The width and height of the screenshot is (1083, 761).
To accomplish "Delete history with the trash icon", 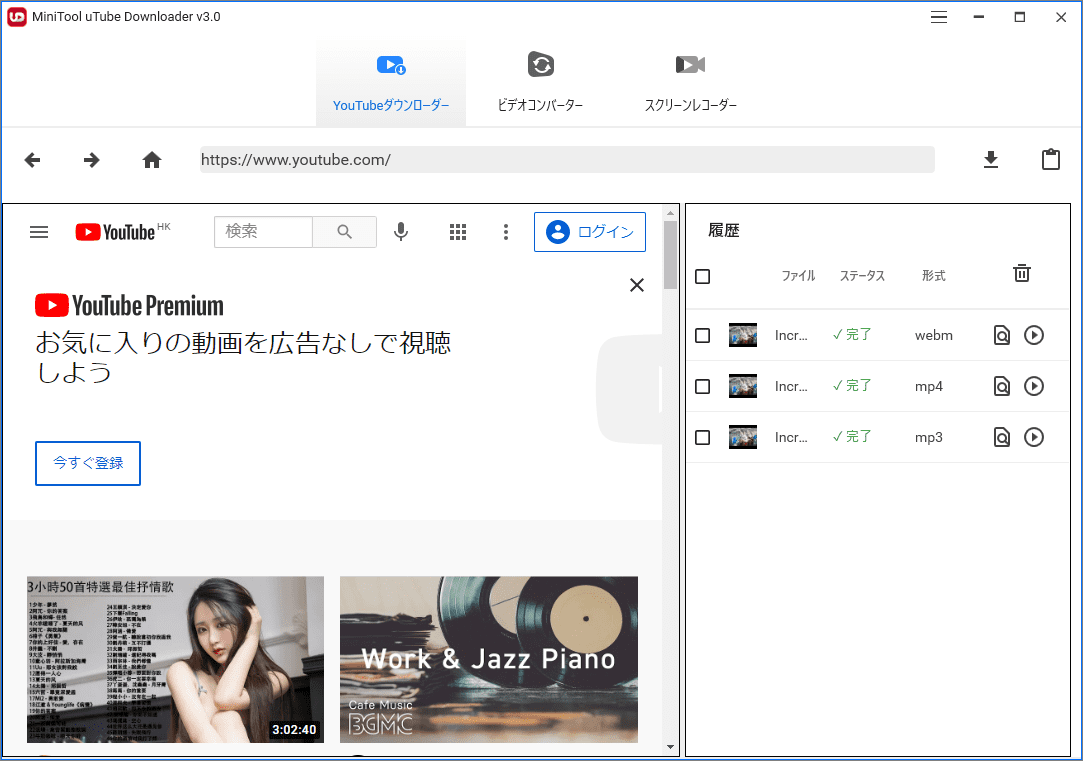I will (x=1022, y=273).
